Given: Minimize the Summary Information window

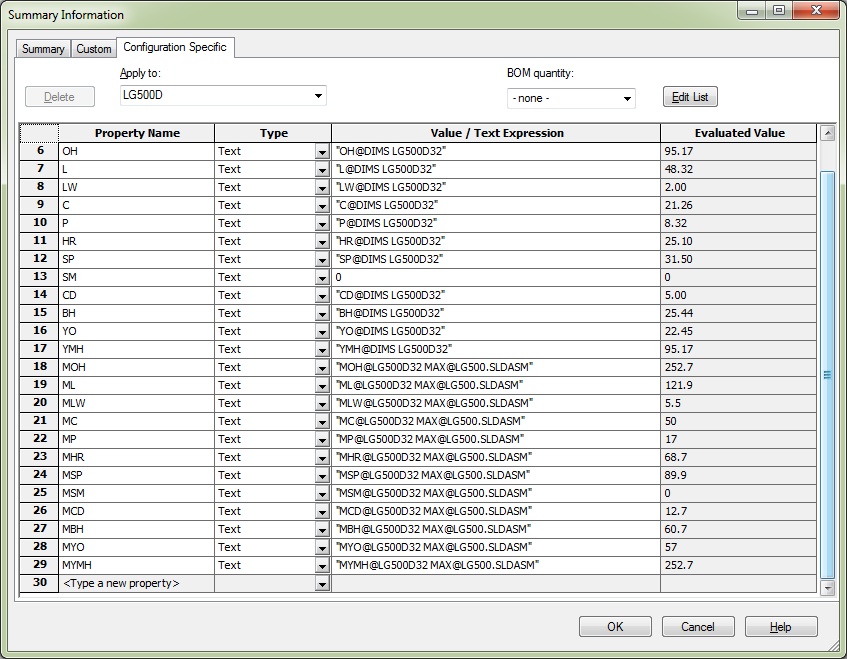Looking at the screenshot, I should tap(752, 10).
